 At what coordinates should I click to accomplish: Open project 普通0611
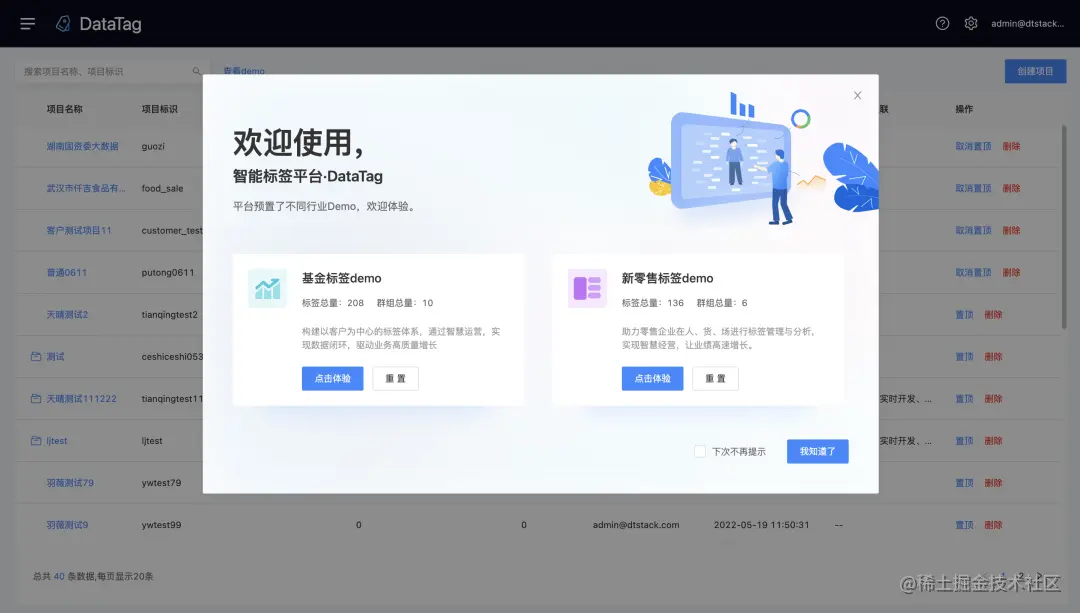click(x=67, y=273)
